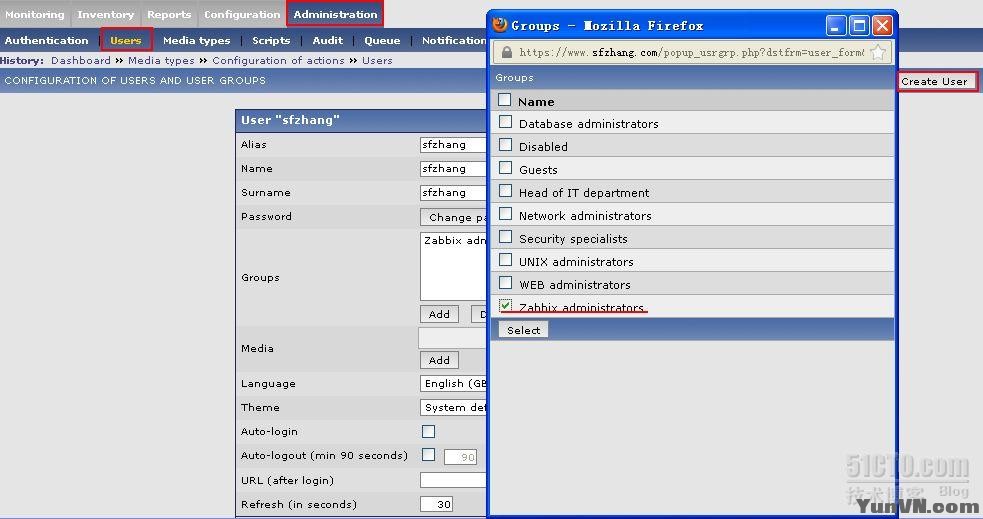Click the bookmark star in popup address bar

pos(878,52)
